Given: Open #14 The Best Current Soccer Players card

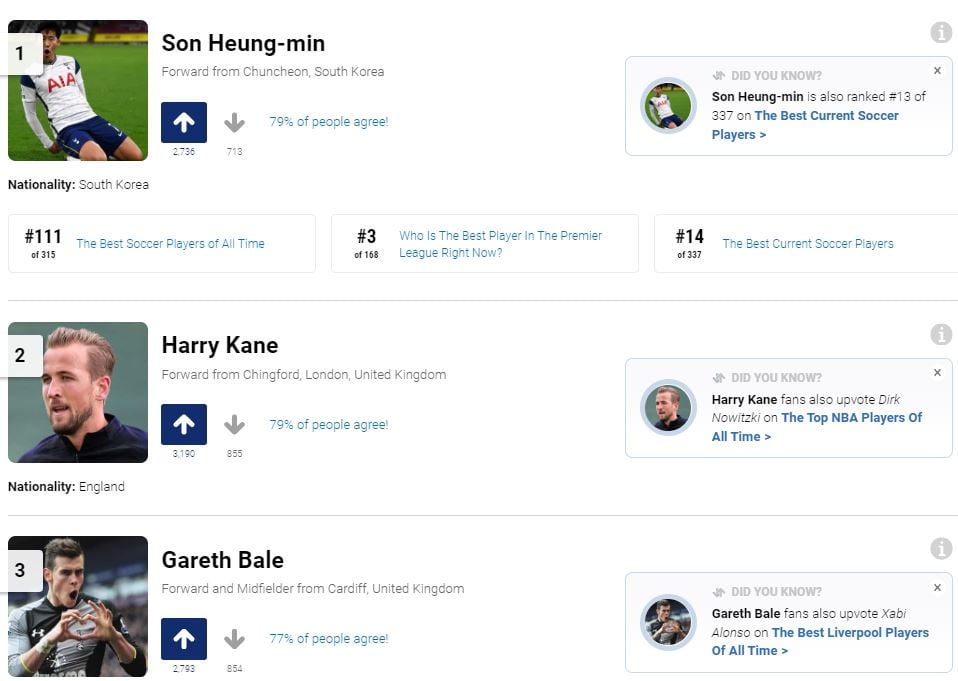Looking at the screenshot, I should (x=806, y=243).
